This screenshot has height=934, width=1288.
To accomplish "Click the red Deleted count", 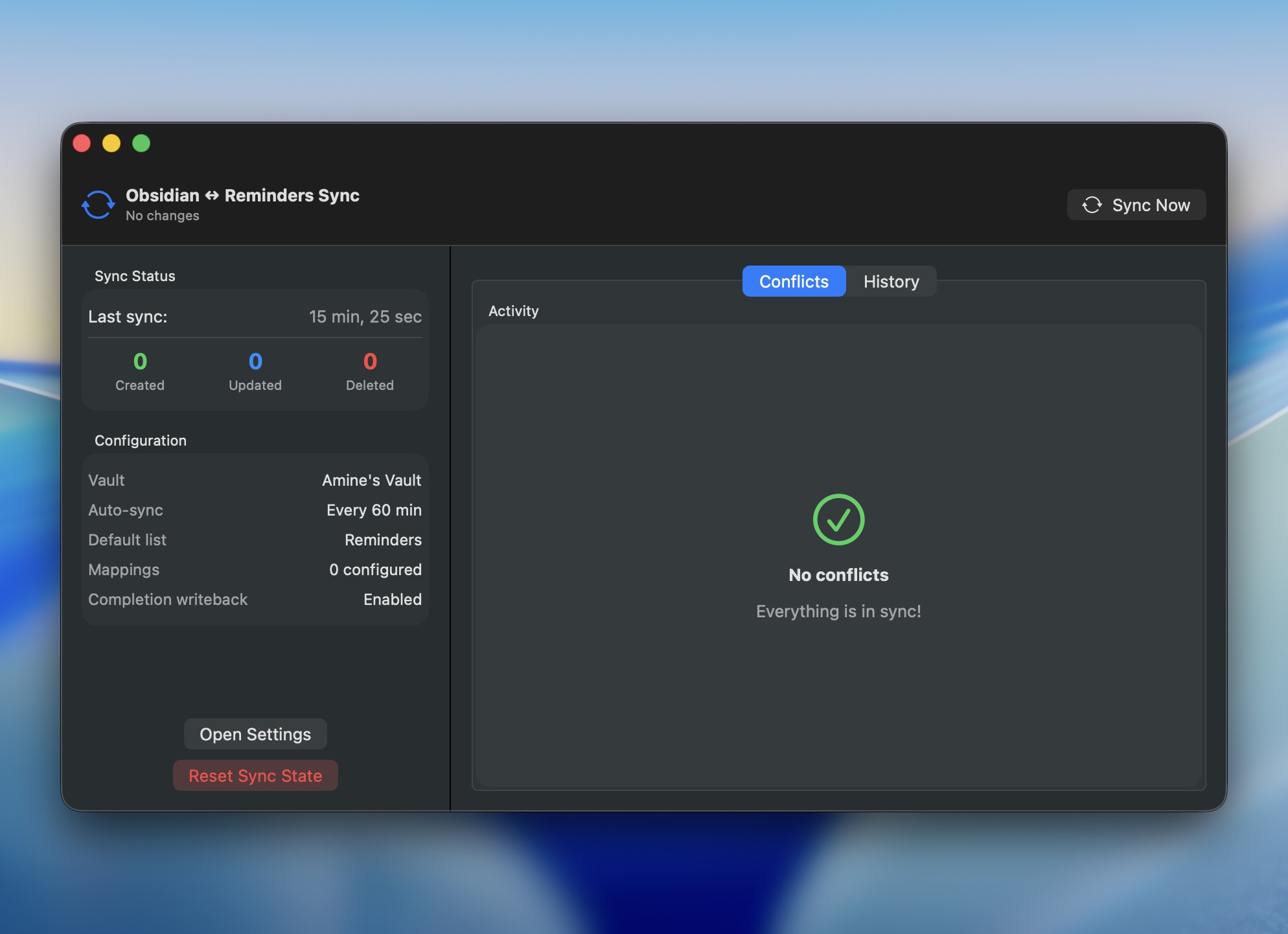I will click(x=370, y=361).
